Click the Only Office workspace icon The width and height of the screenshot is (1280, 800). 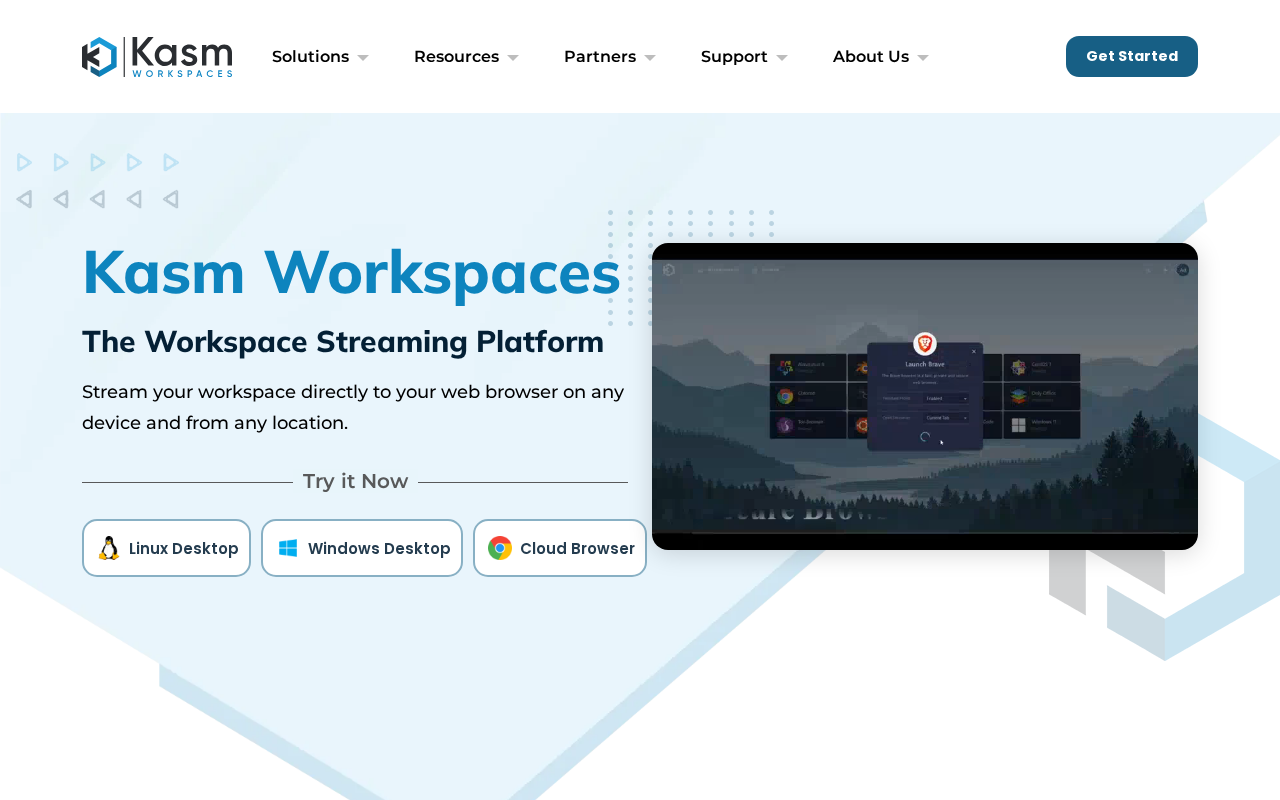(1019, 397)
